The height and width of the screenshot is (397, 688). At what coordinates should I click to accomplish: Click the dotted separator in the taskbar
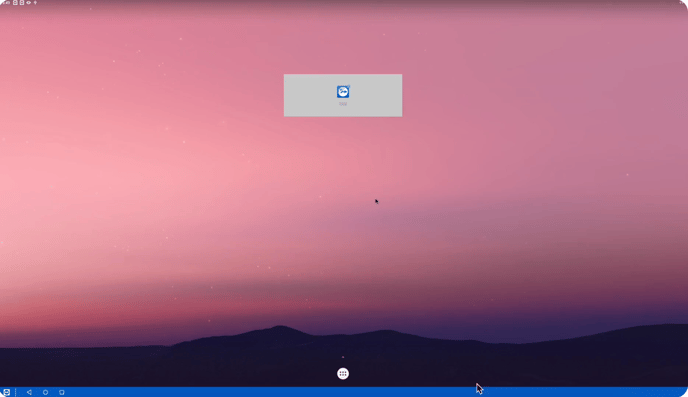[16, 392]
